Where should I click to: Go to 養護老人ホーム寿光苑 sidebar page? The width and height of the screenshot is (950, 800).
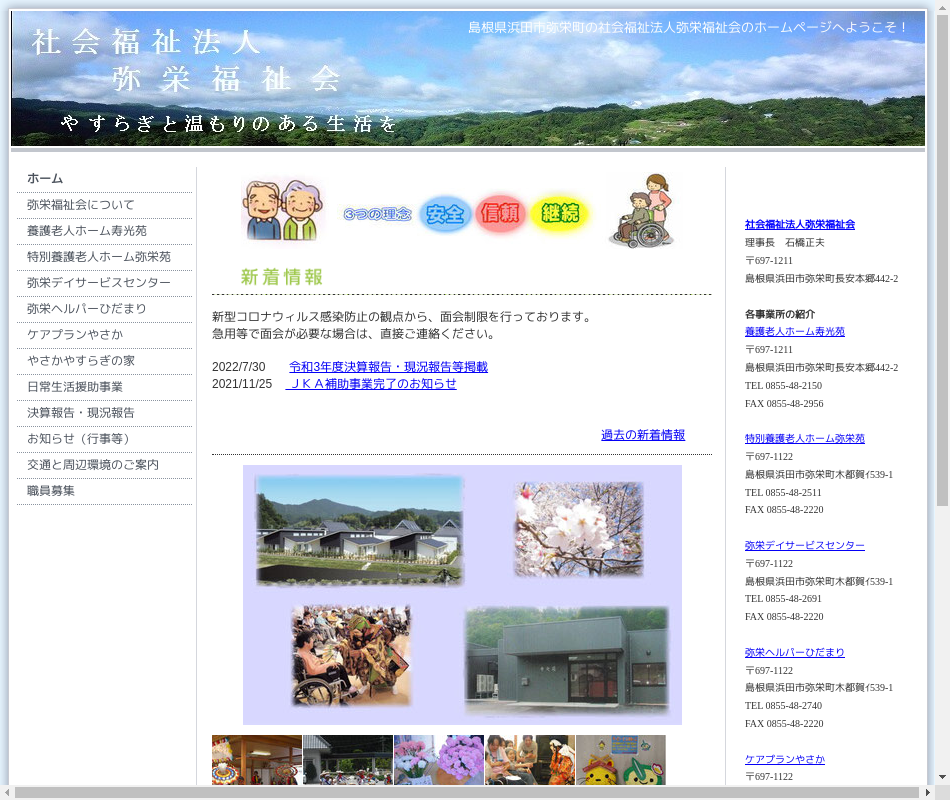click(x=87, y=231)
